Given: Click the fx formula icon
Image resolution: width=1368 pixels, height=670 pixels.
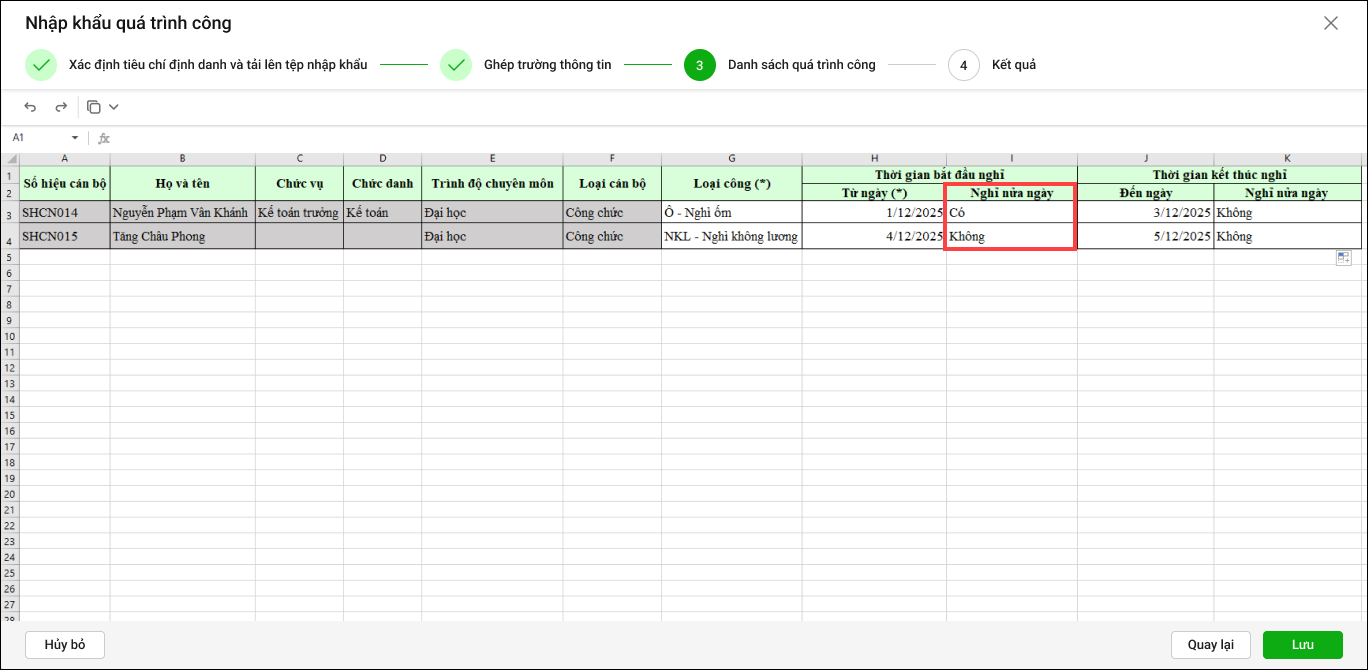Looking at the screenshot, I should [x=104, y=138].
